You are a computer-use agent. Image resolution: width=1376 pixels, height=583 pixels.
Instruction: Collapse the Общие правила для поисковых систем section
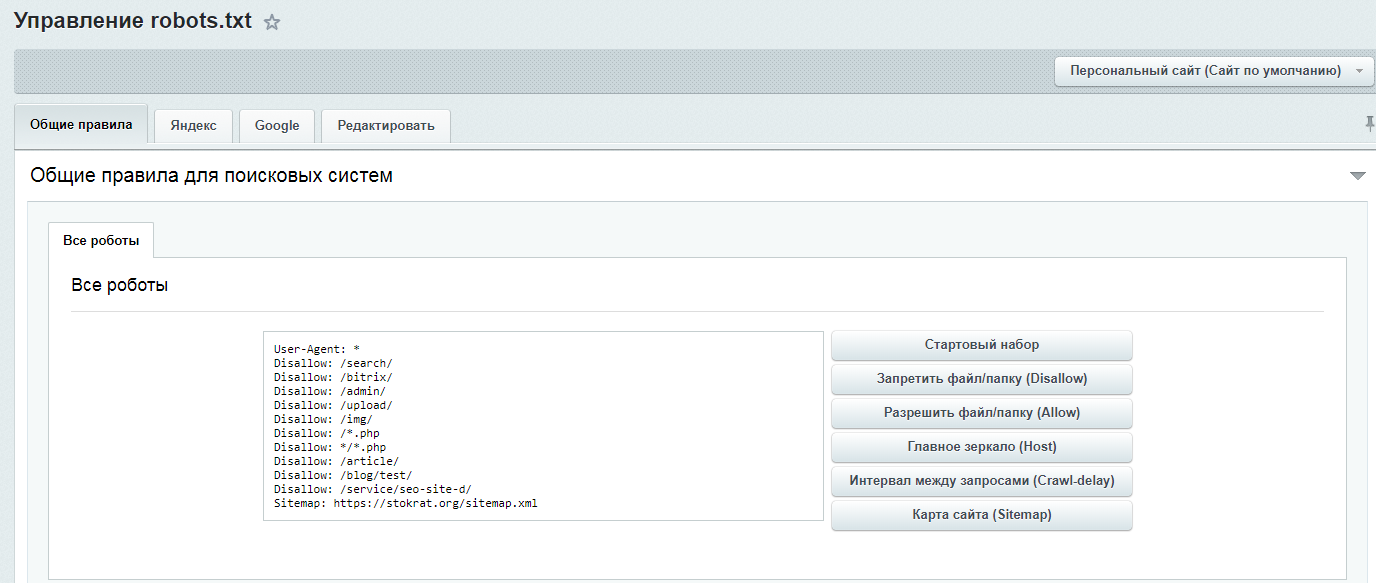[1357, 176]
